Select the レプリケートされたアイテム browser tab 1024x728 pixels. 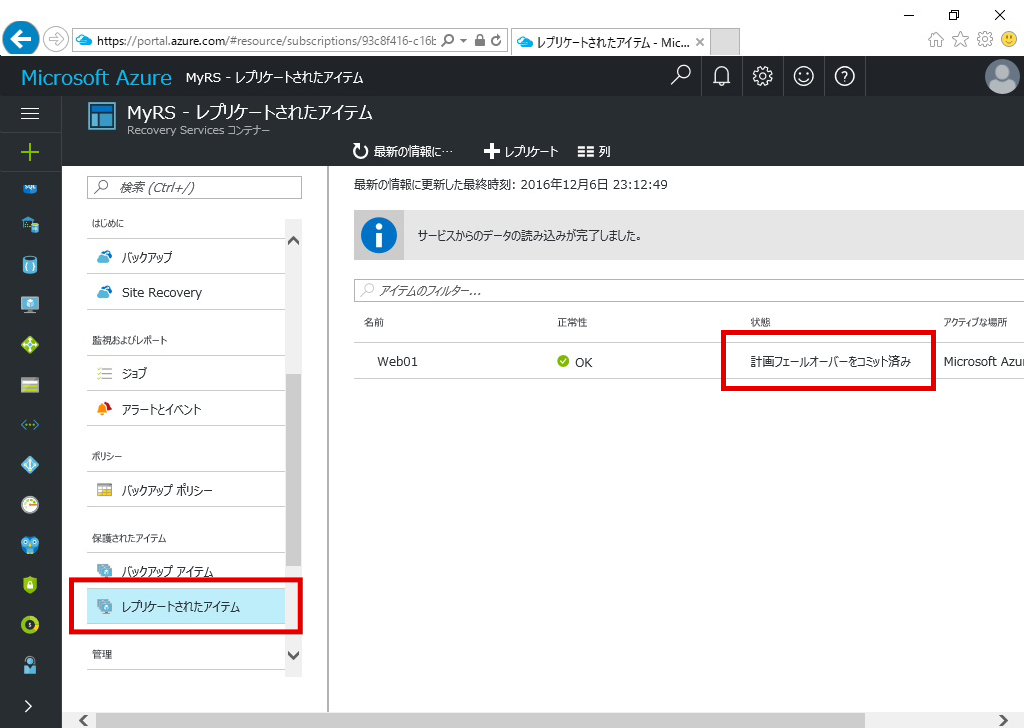click(x=610, y=42)
